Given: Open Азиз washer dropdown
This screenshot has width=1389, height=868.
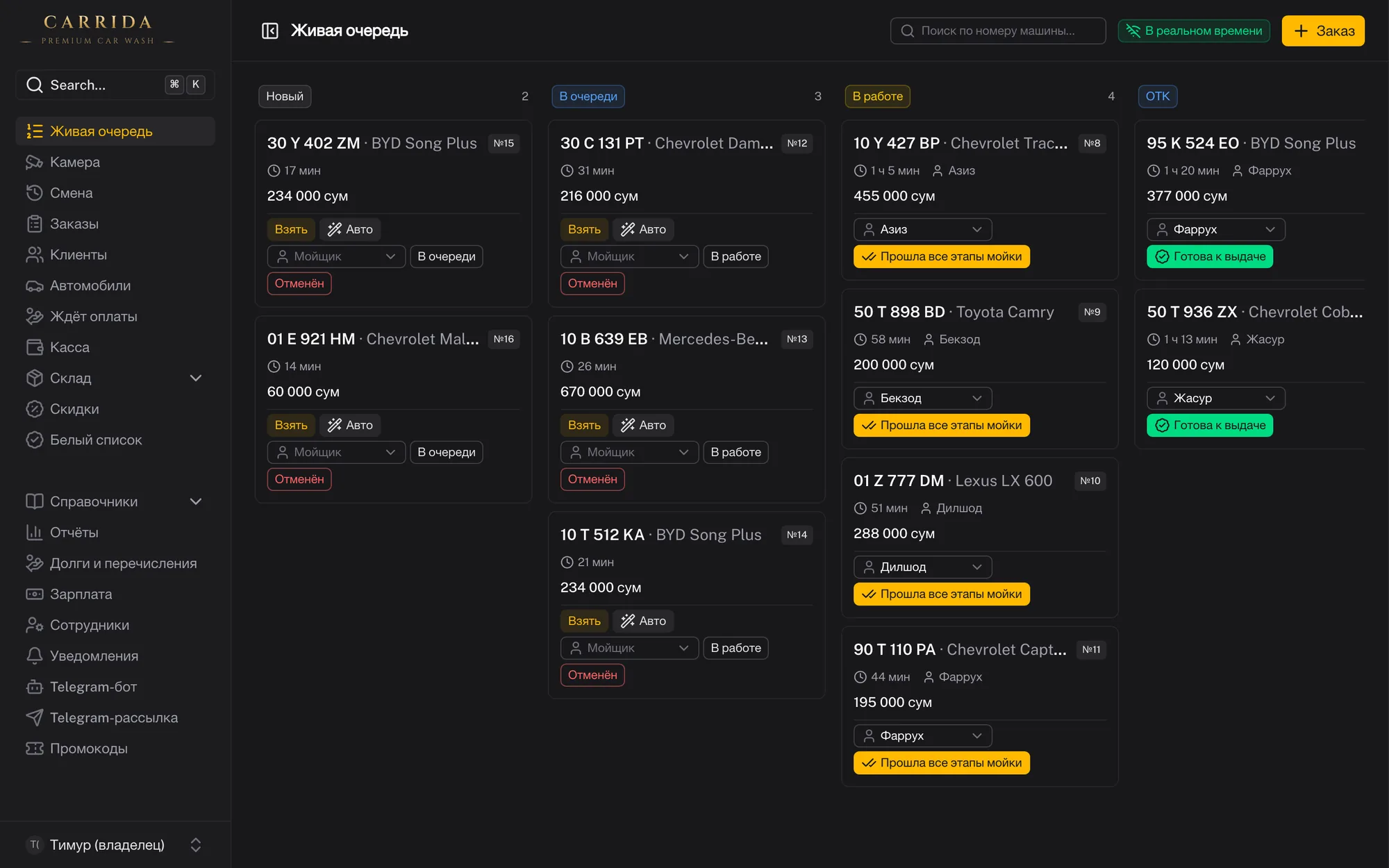Looking at the screenshot, I should tap(922, 229).
